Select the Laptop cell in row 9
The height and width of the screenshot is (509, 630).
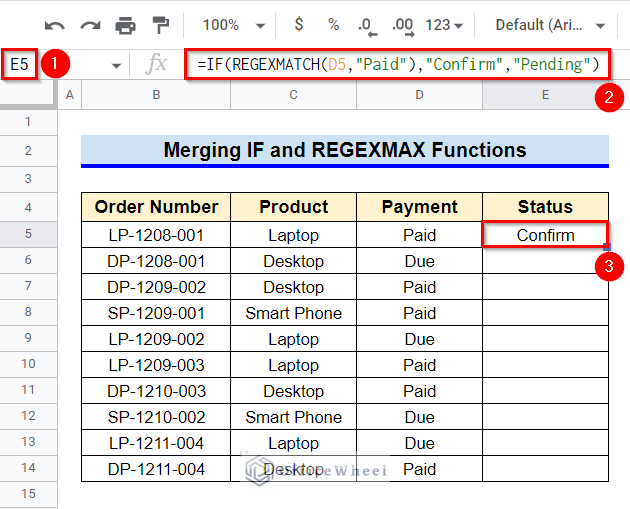pyautogui.click(x=293, y=339)
